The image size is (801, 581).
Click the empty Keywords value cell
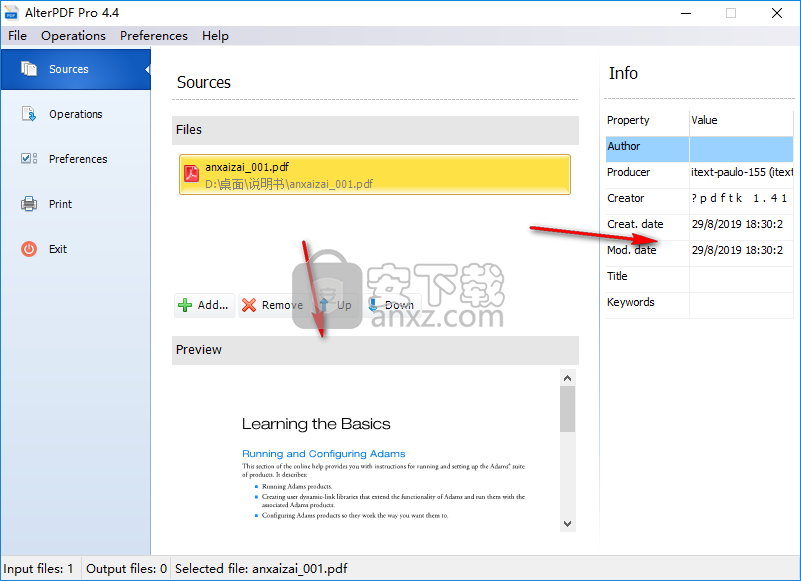[741, 306]
